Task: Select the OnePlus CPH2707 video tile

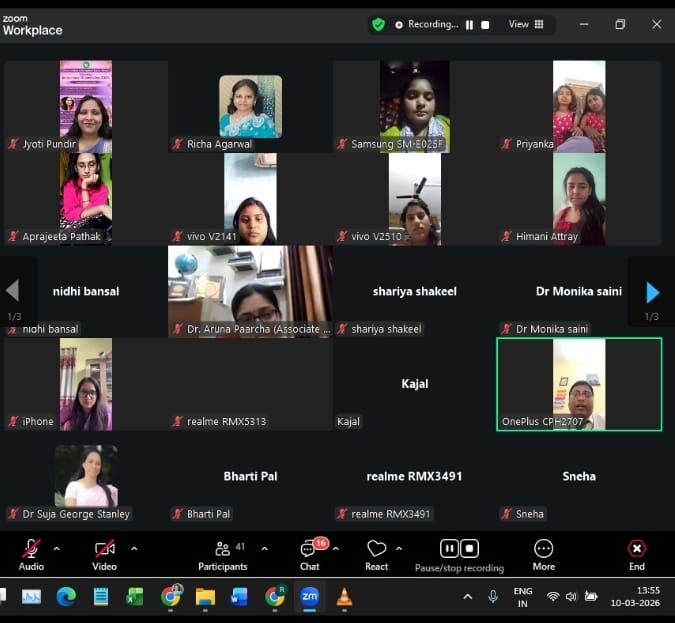Action: 579,384
